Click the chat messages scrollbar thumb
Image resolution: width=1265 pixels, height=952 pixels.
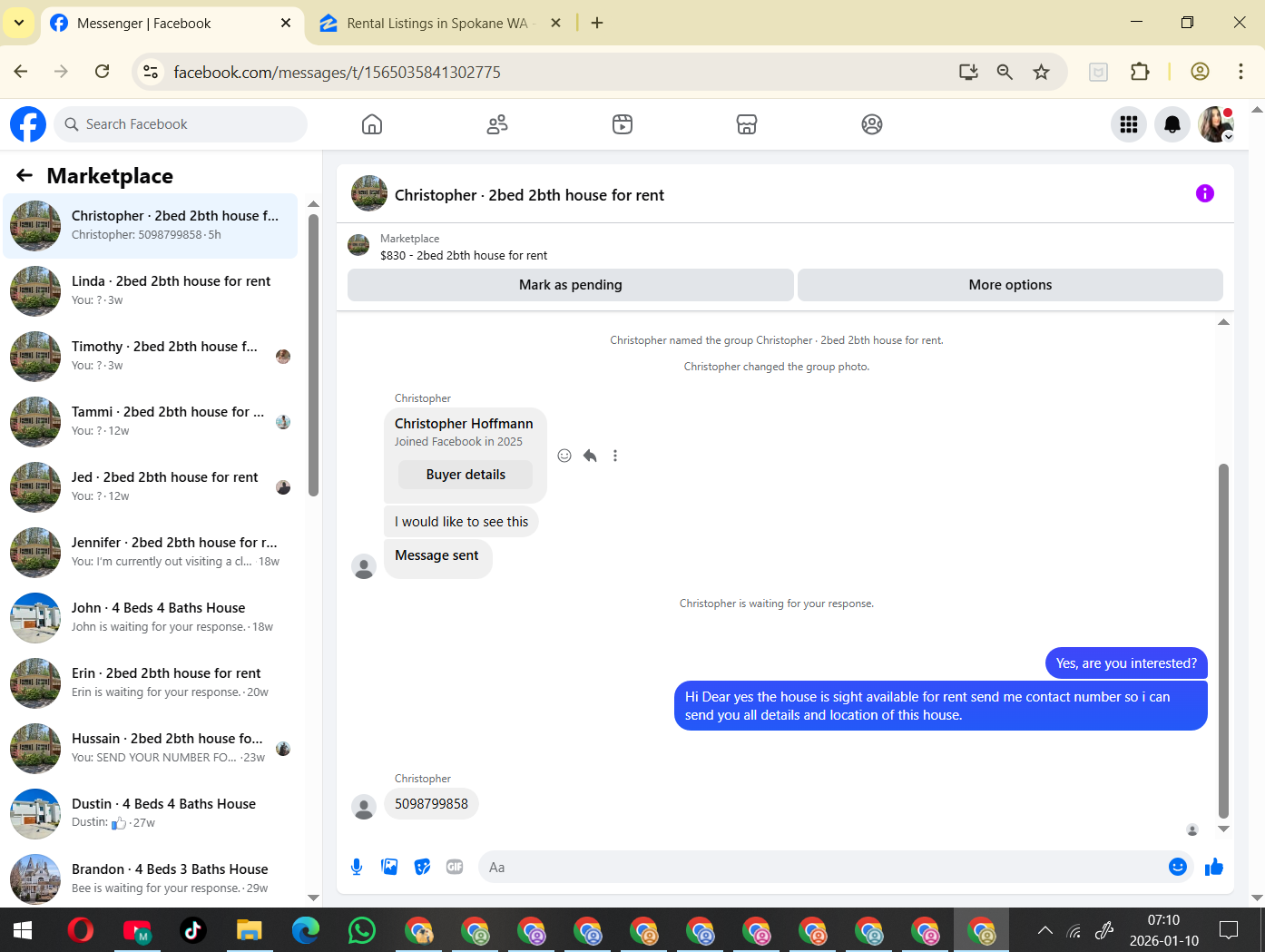[x=1223, y=641]
